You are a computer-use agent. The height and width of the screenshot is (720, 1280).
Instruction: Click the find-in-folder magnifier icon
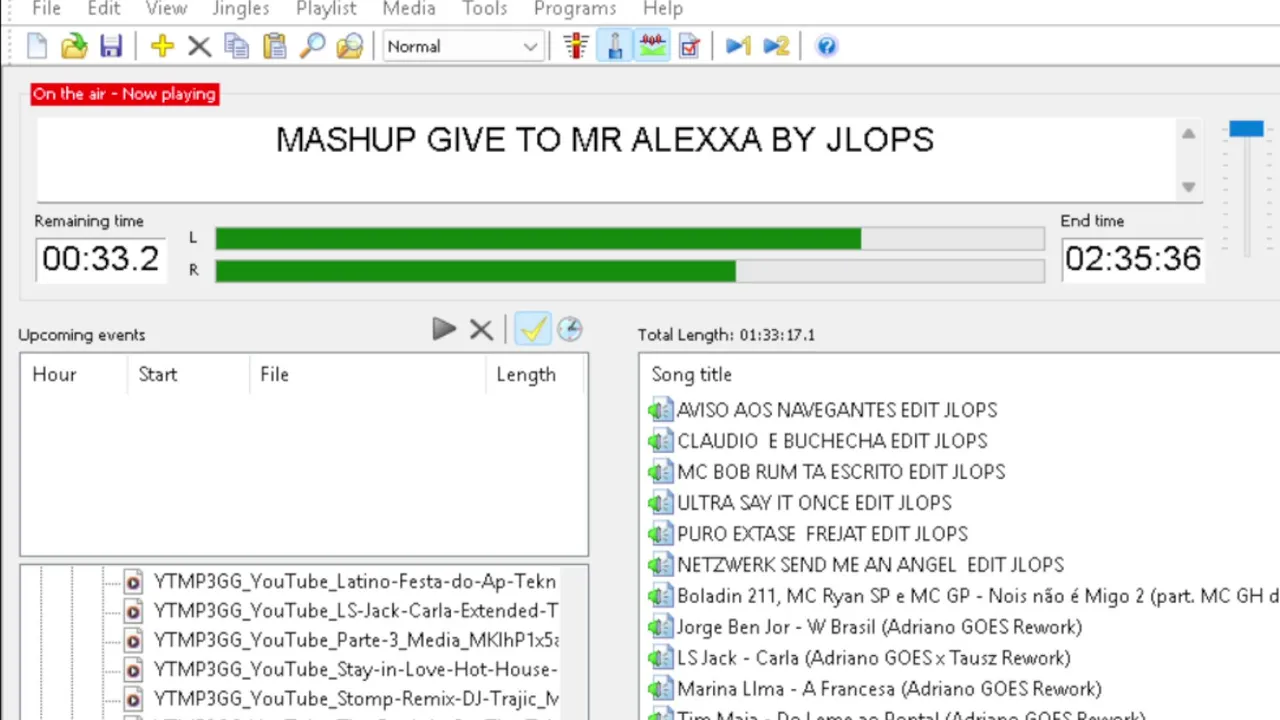pyautogui.click(x=349, y=46)
